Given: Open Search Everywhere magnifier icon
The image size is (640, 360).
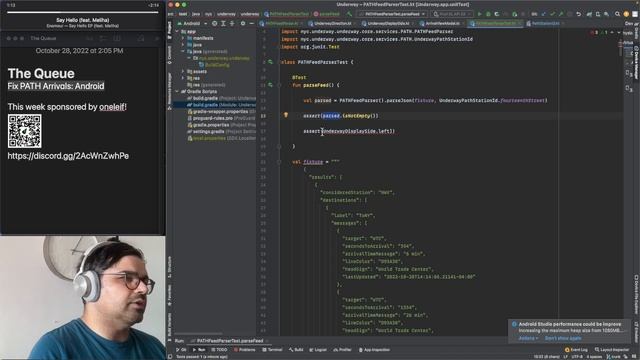Looking at the screenshot, I should point(618,14).
